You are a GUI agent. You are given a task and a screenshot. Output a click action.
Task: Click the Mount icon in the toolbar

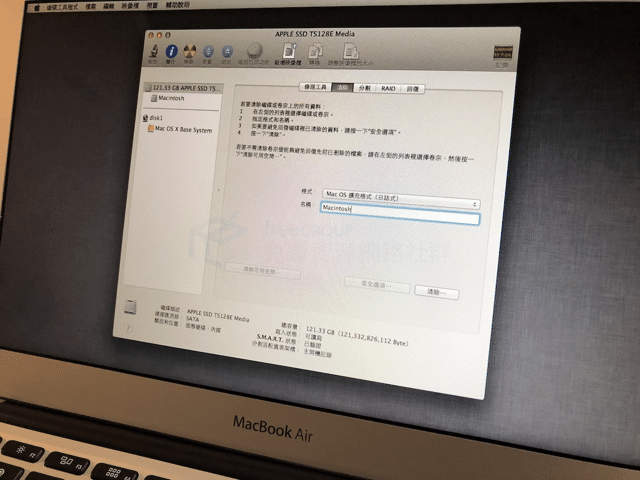point(208,52)
